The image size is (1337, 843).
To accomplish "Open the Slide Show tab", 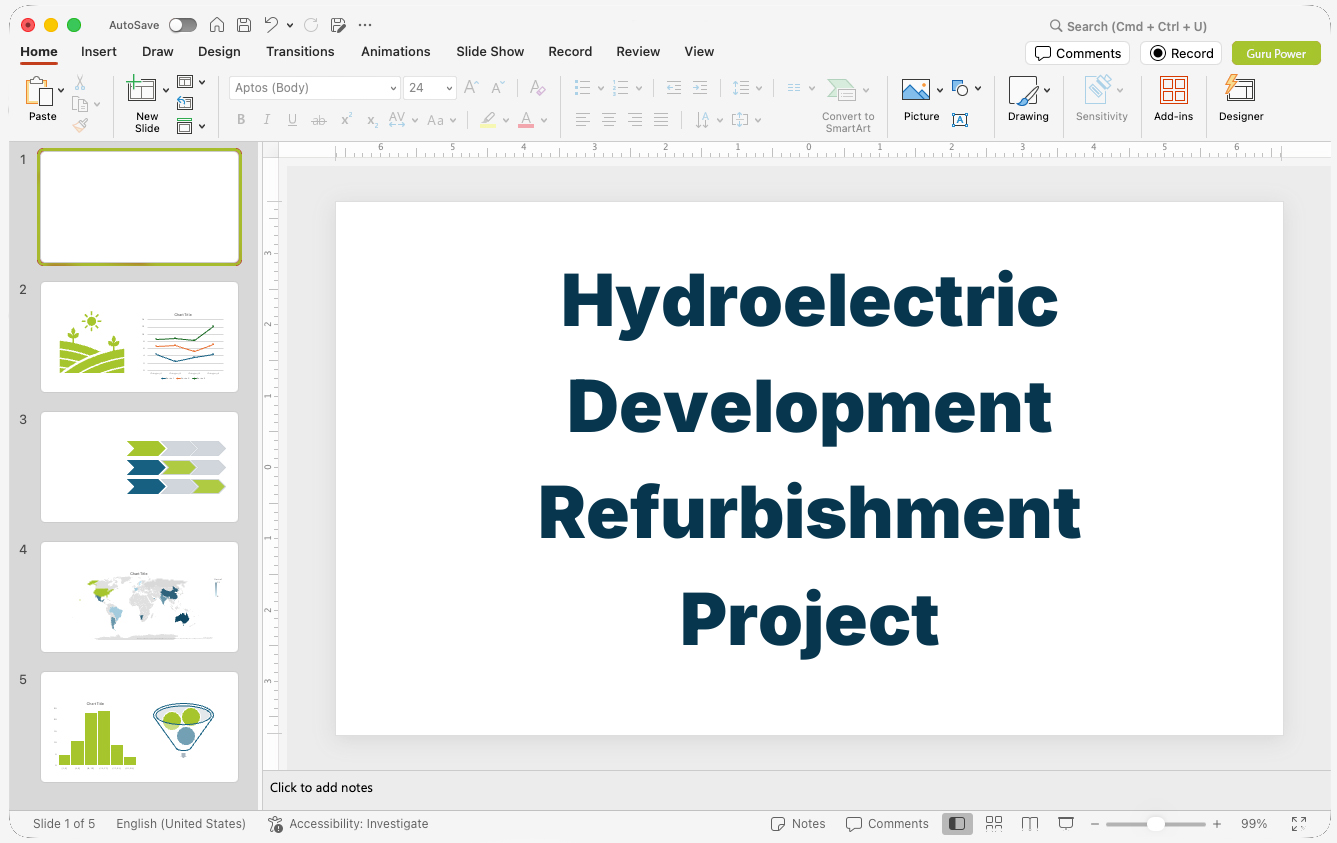I will [490, 51].
